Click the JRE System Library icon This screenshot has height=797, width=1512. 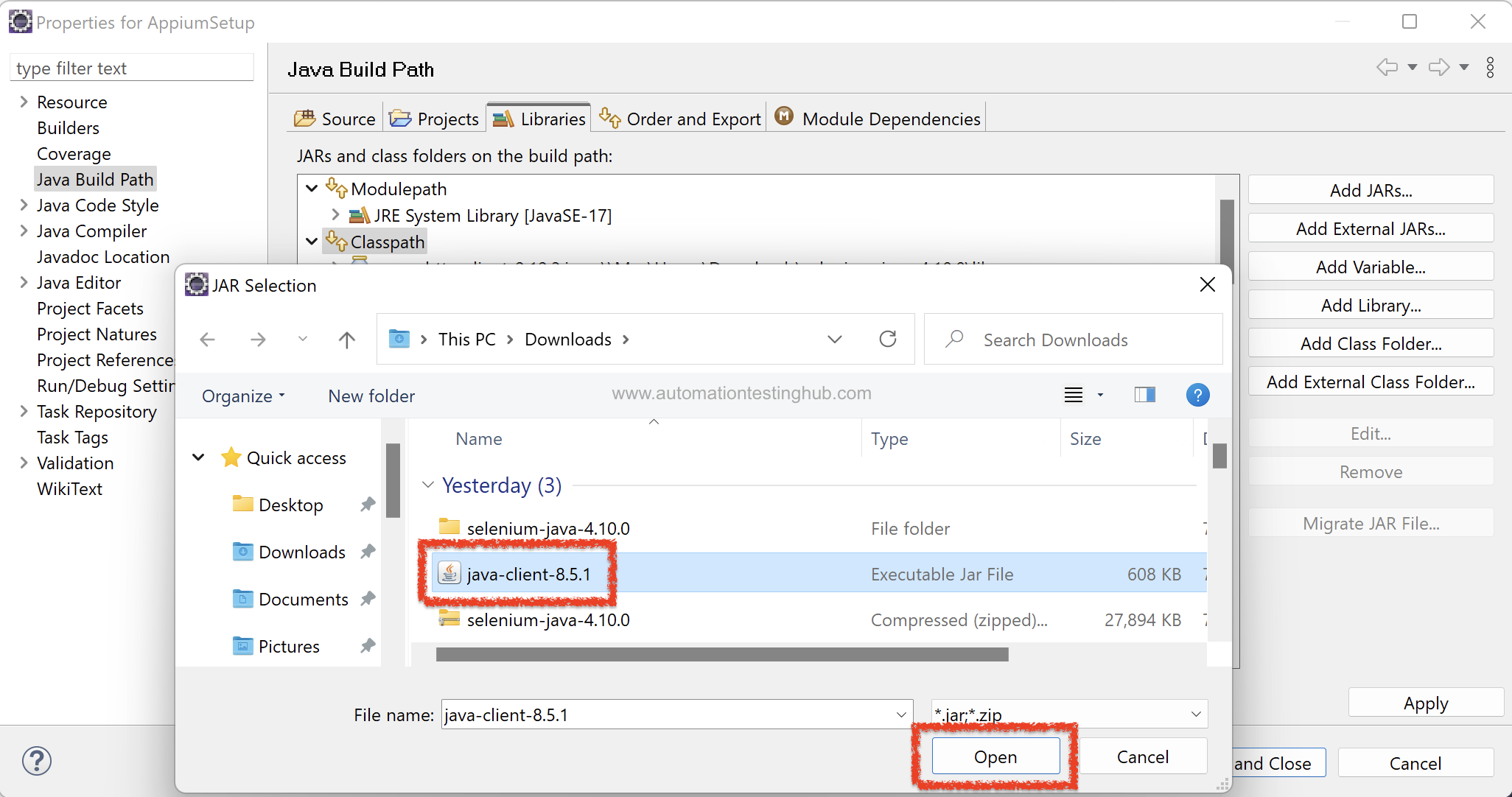tap(359, 216)
